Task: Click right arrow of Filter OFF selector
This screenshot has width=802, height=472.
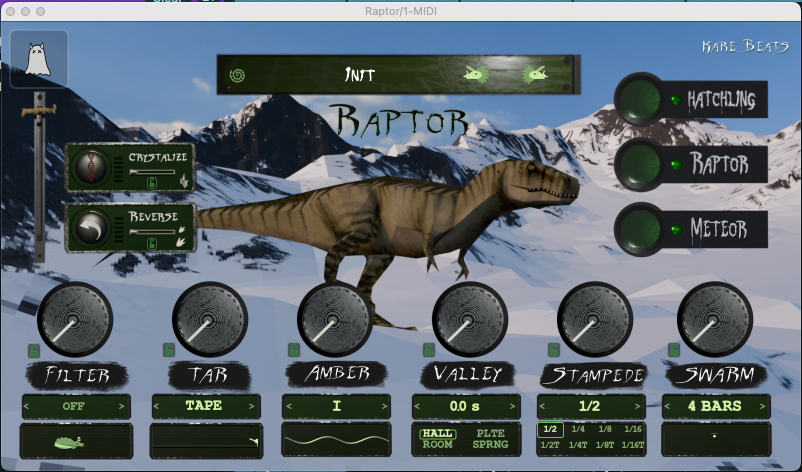Action: 122,407
